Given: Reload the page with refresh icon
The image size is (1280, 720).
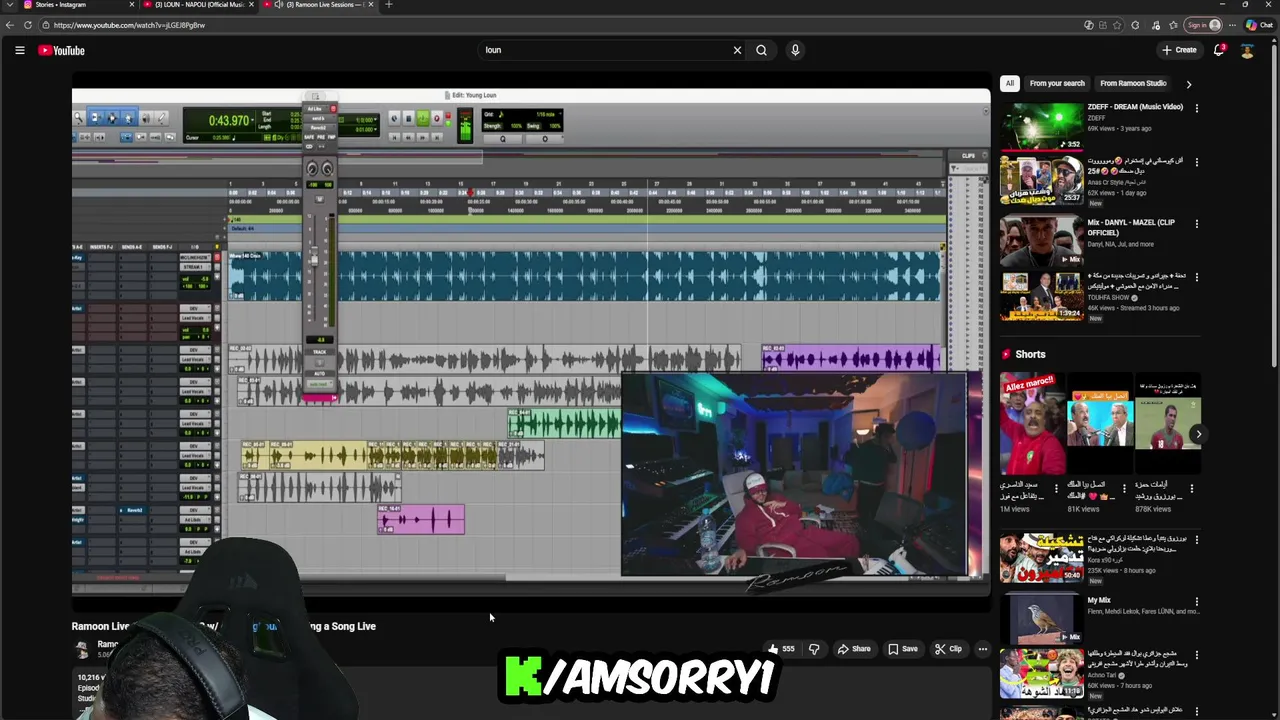Looking at the screenshot, I should [27, 25].
